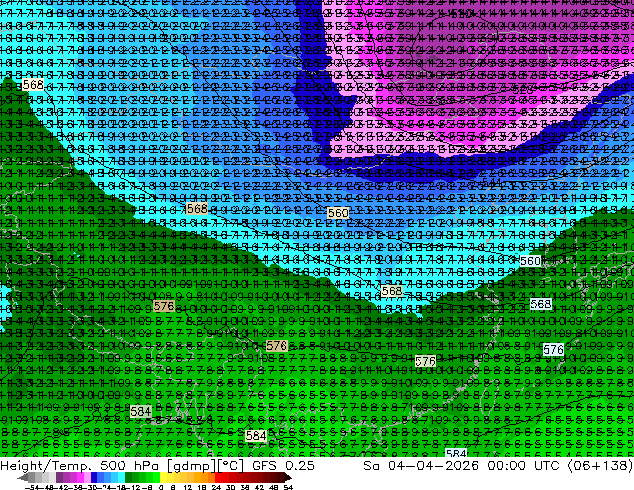
Task: Click the 544 height contour label
Action: [x=492, y=182]
